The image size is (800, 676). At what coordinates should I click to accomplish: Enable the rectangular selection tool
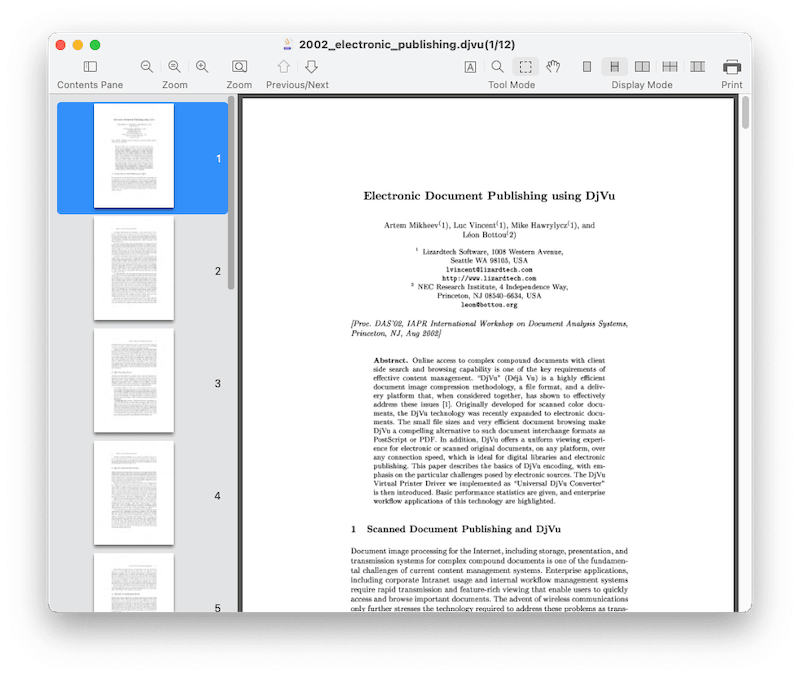pyautogui.click(x=525, y=67)
